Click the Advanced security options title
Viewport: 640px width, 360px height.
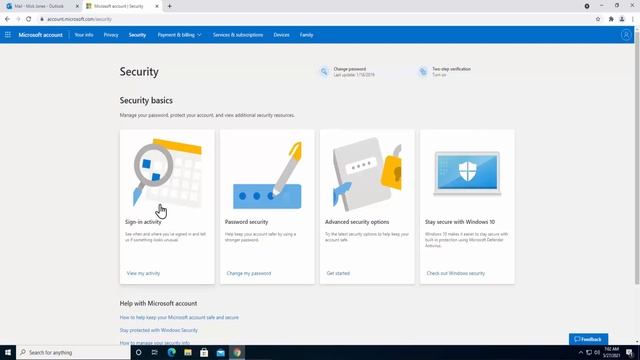pyautogui.click(x=357, y=222)
